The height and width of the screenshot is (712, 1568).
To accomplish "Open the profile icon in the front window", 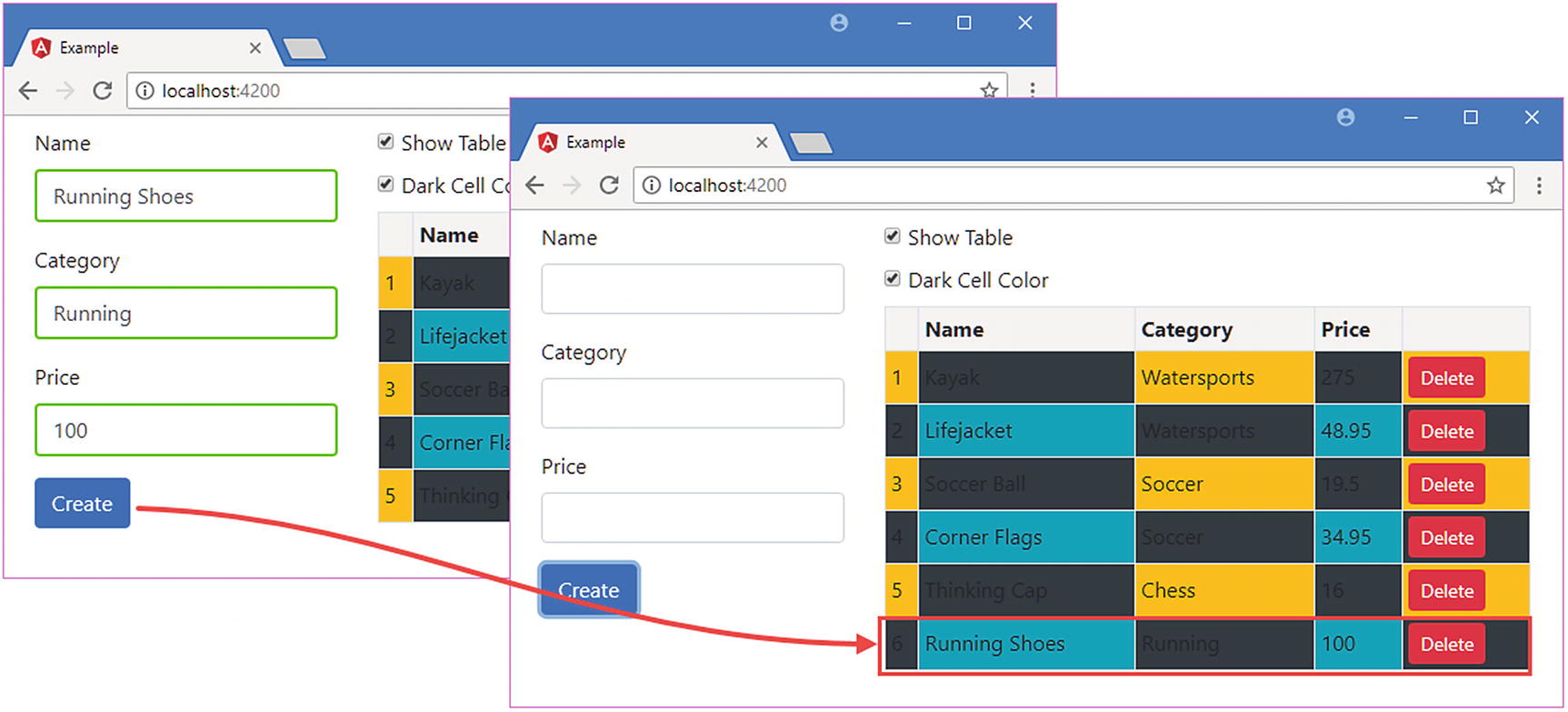I will 1346,117.
